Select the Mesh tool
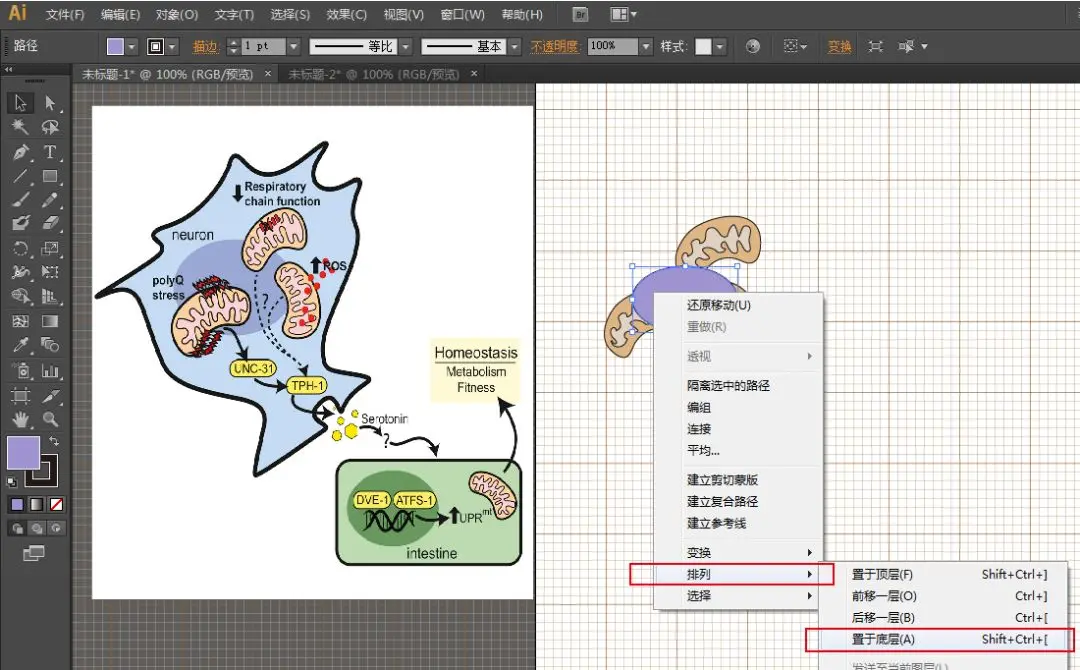Image resolution: width=1080 pixels, height=670 pixels. tap(21, 321)
